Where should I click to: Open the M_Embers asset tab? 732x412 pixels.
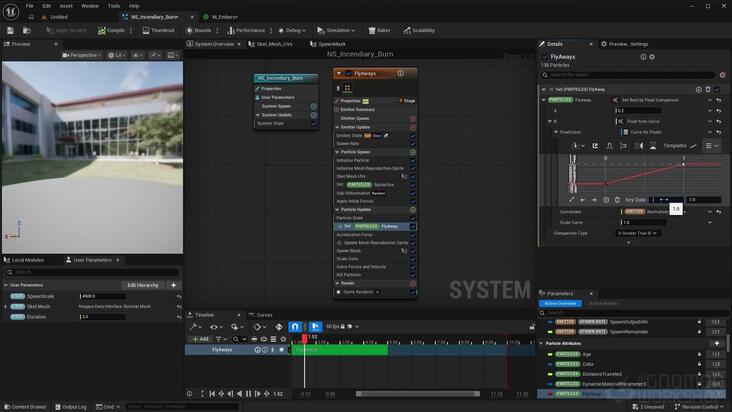220,17
